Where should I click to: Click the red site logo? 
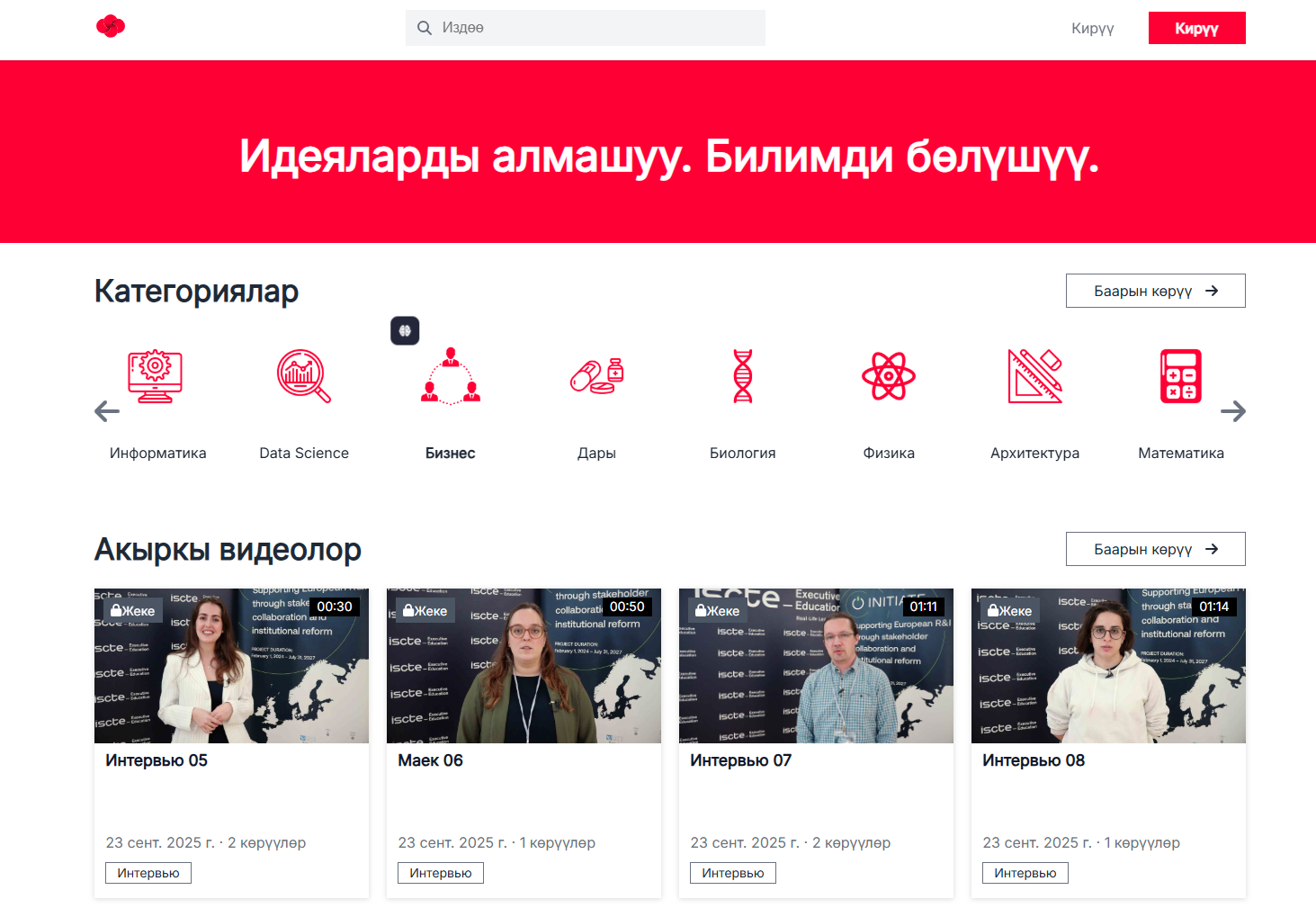[111, 27]
